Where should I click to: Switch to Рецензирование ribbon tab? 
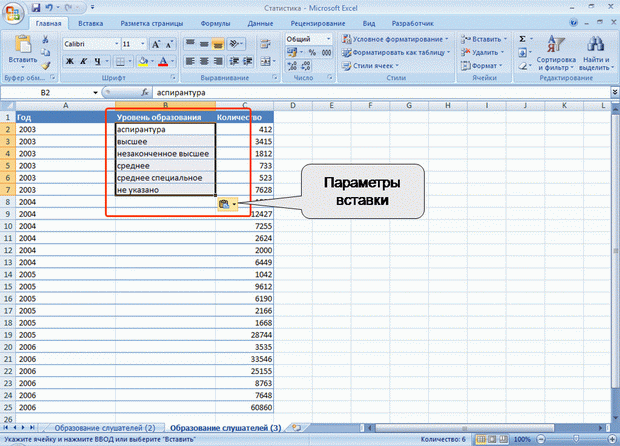tap(318, 23)
